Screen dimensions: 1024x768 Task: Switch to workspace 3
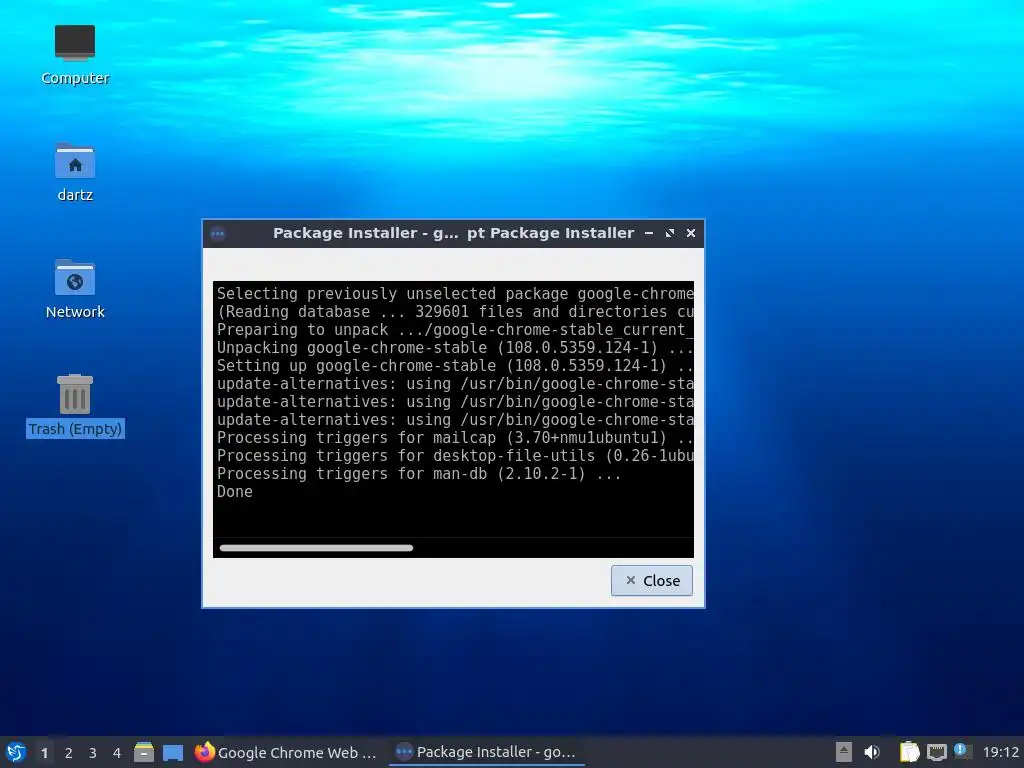tap(93, 753)
